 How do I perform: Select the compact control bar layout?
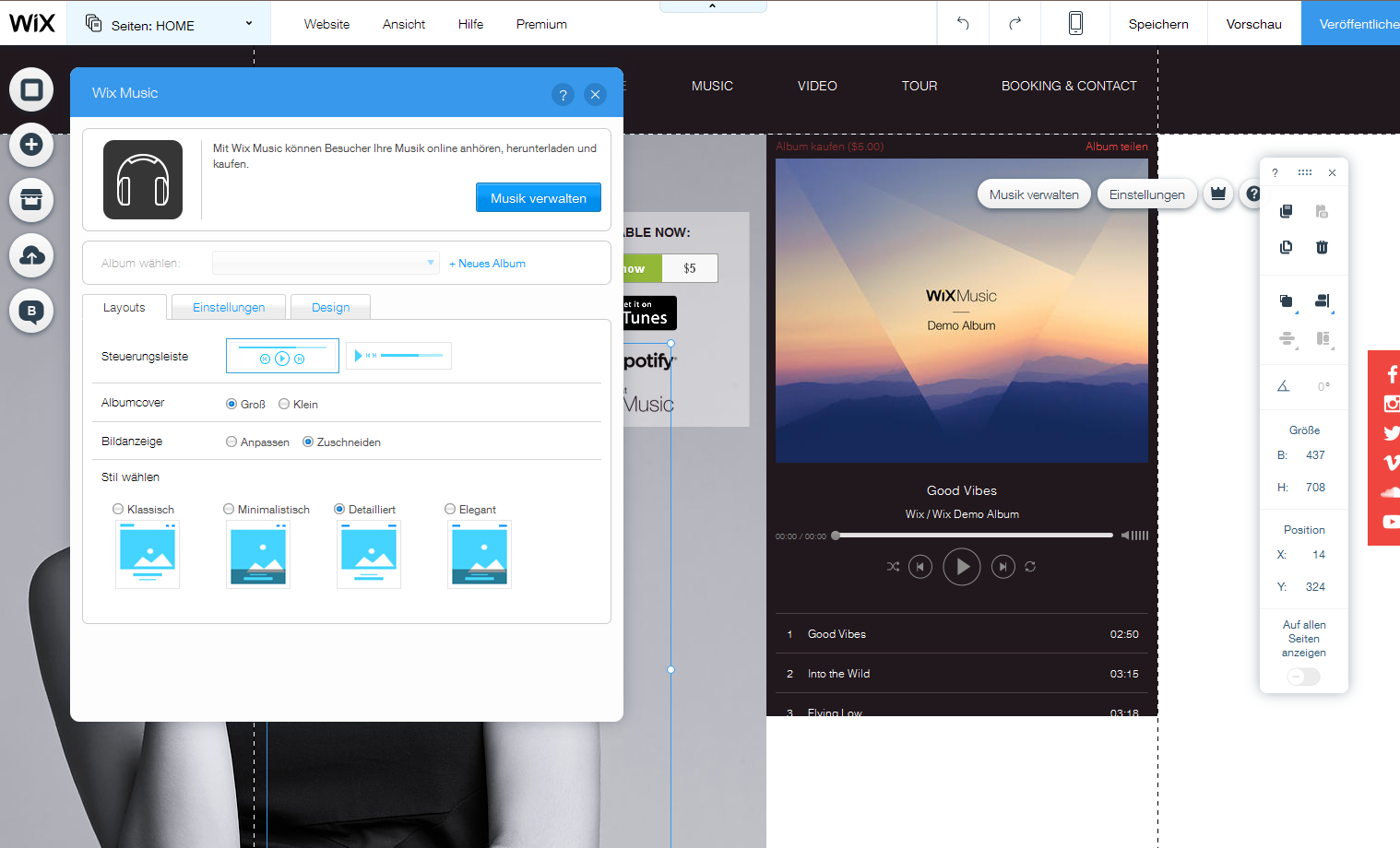[398, 355]
